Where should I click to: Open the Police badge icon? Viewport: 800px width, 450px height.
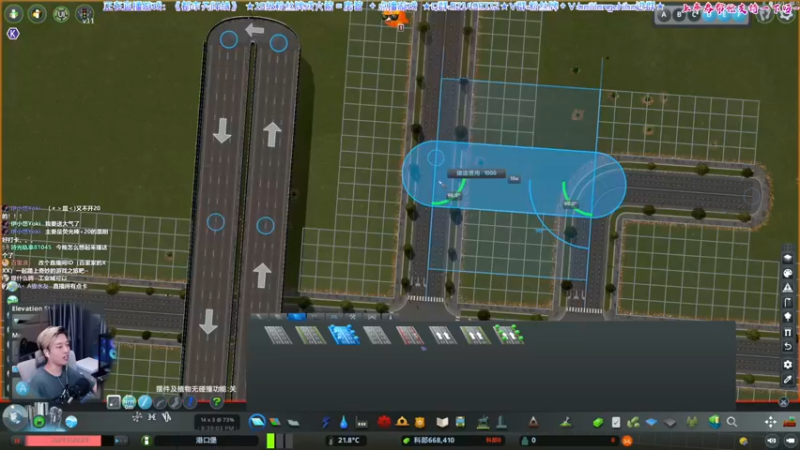[x=419, y=422]
